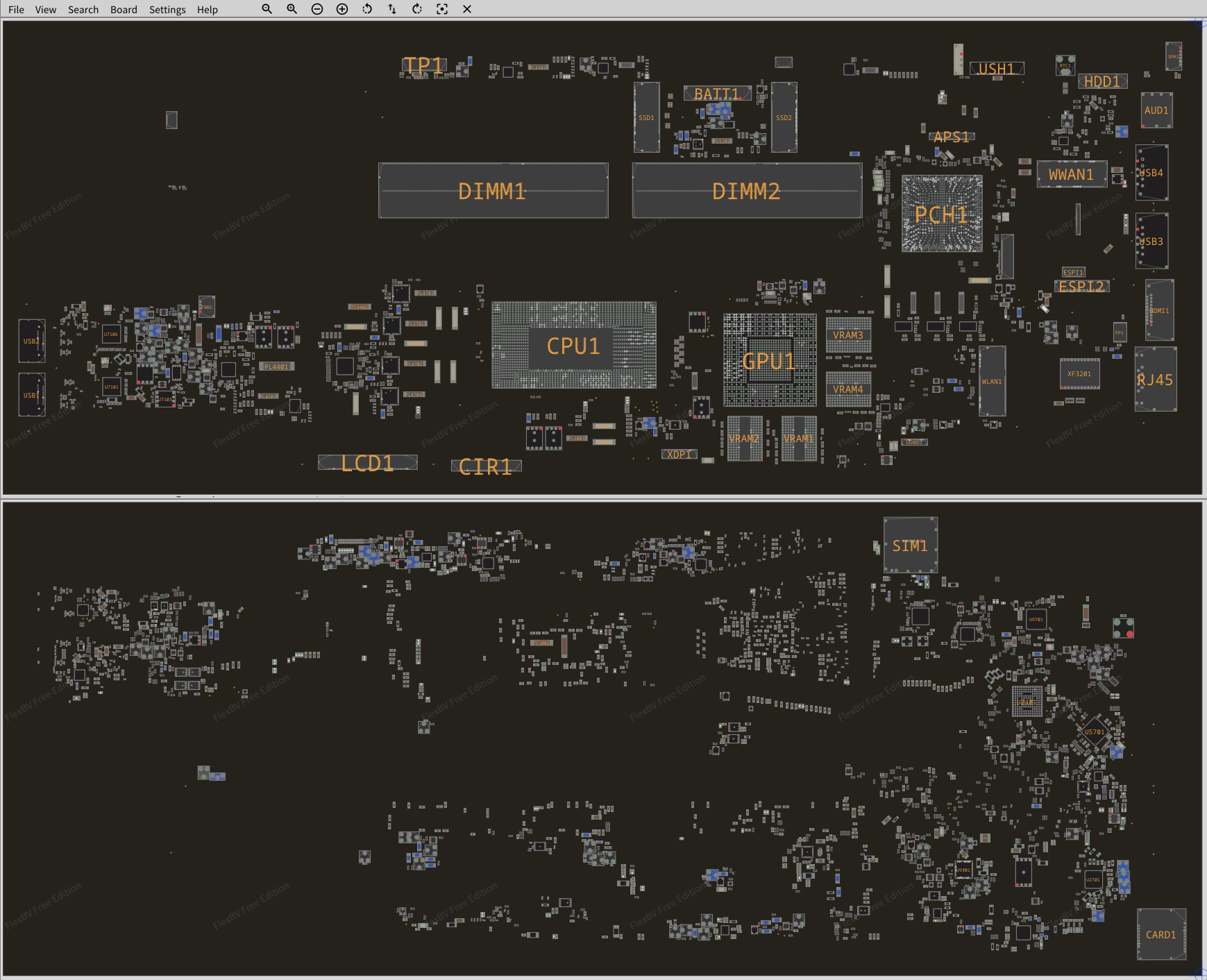Click the center/fit view target icon
This screenshot has width=1207, height=980.
coord(442,9)
